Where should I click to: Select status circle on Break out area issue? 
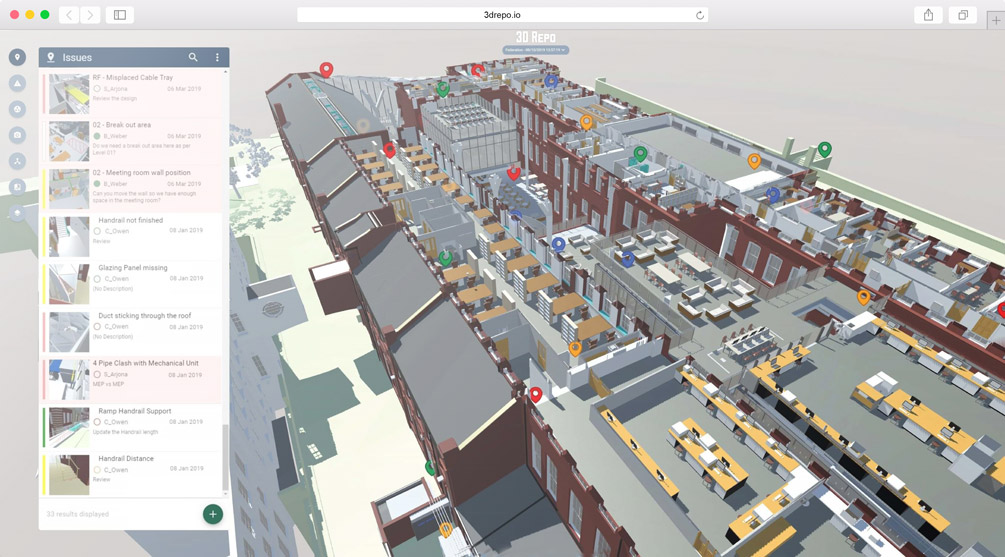(x=97, y=136)
